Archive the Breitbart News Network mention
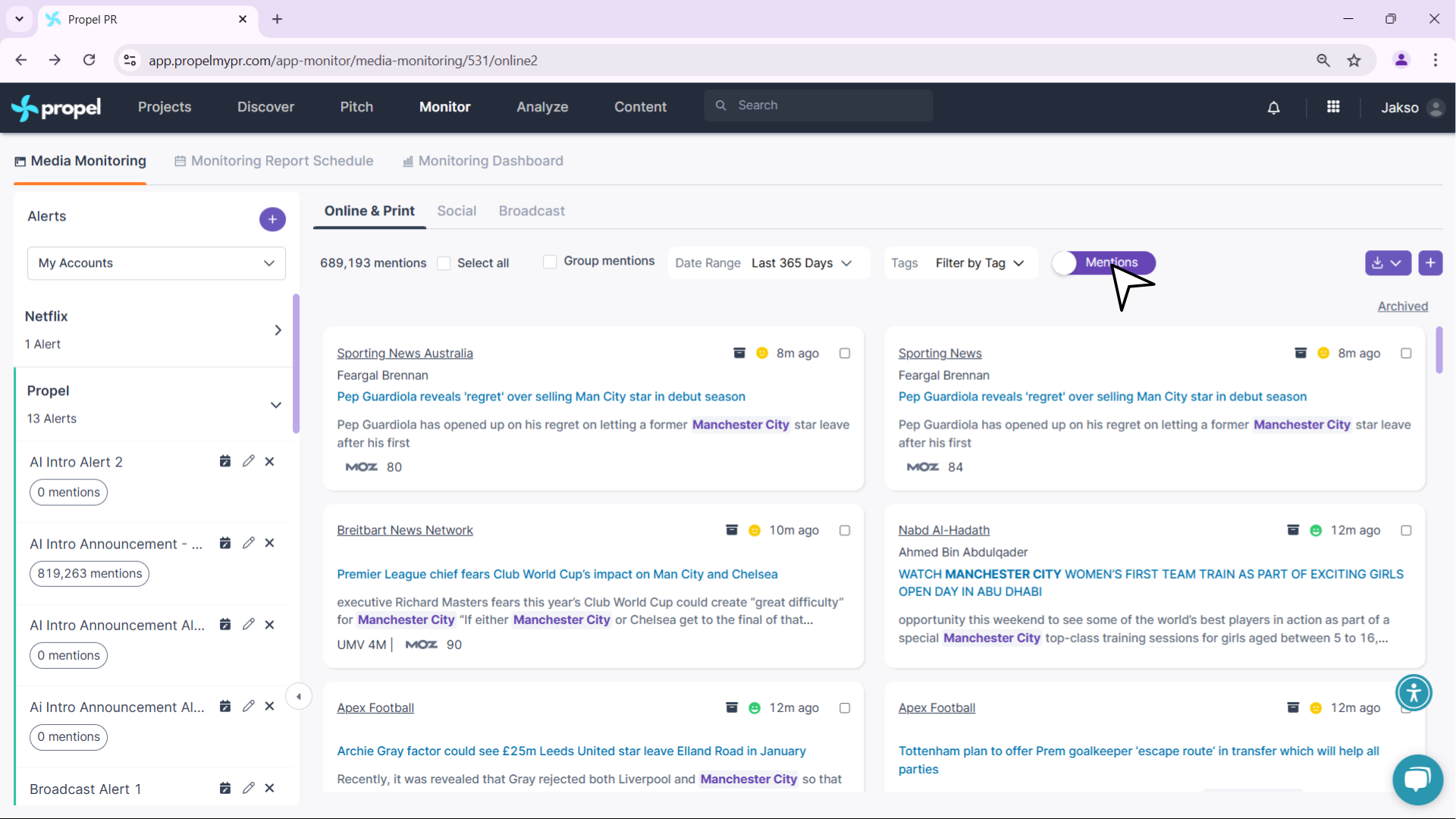Viewport: 1456px width, 819px height. (732, 530)
